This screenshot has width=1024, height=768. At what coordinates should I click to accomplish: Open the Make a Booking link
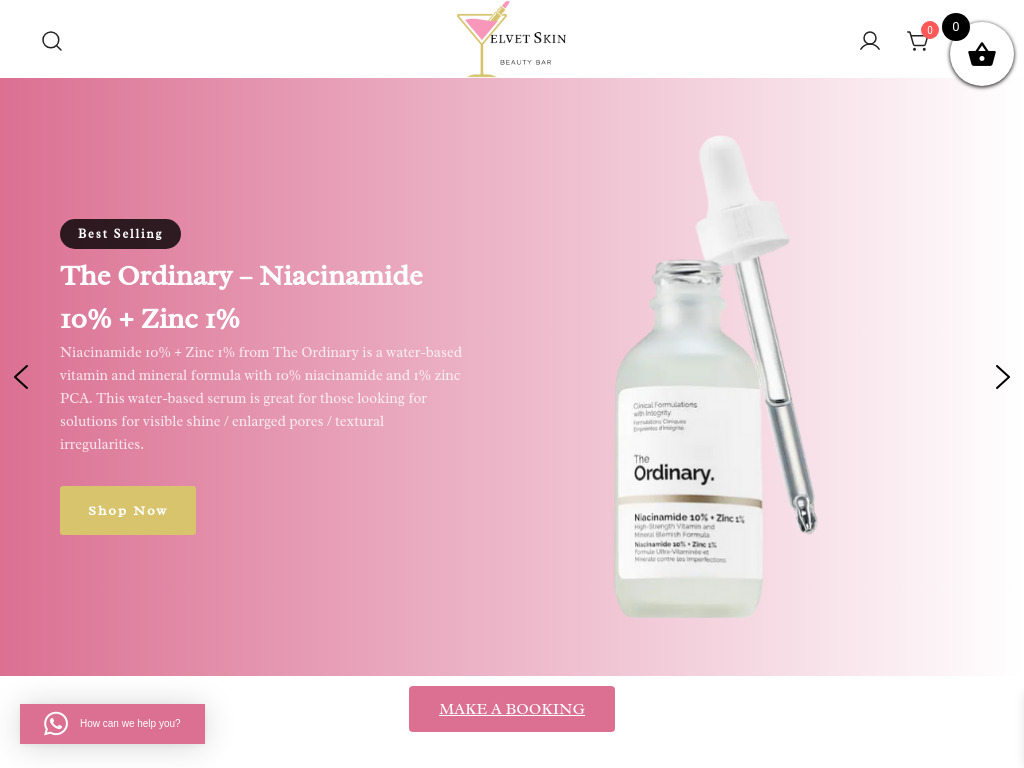click(x=511, y=709)
